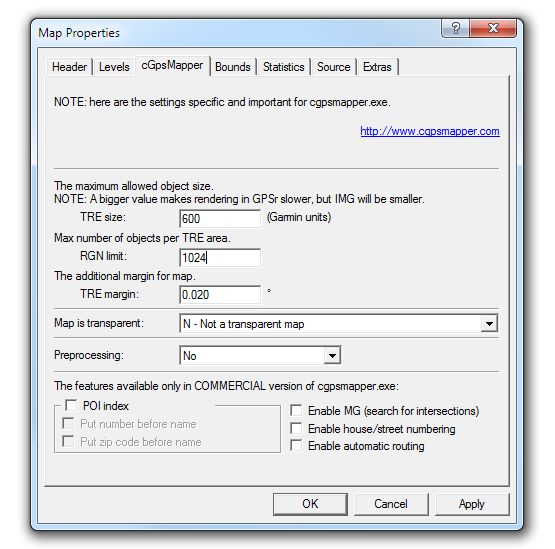Enable the POI index checkbox
Image resolution: width=555 pixels, height=549 pixels.
click(x=71, y=405)
